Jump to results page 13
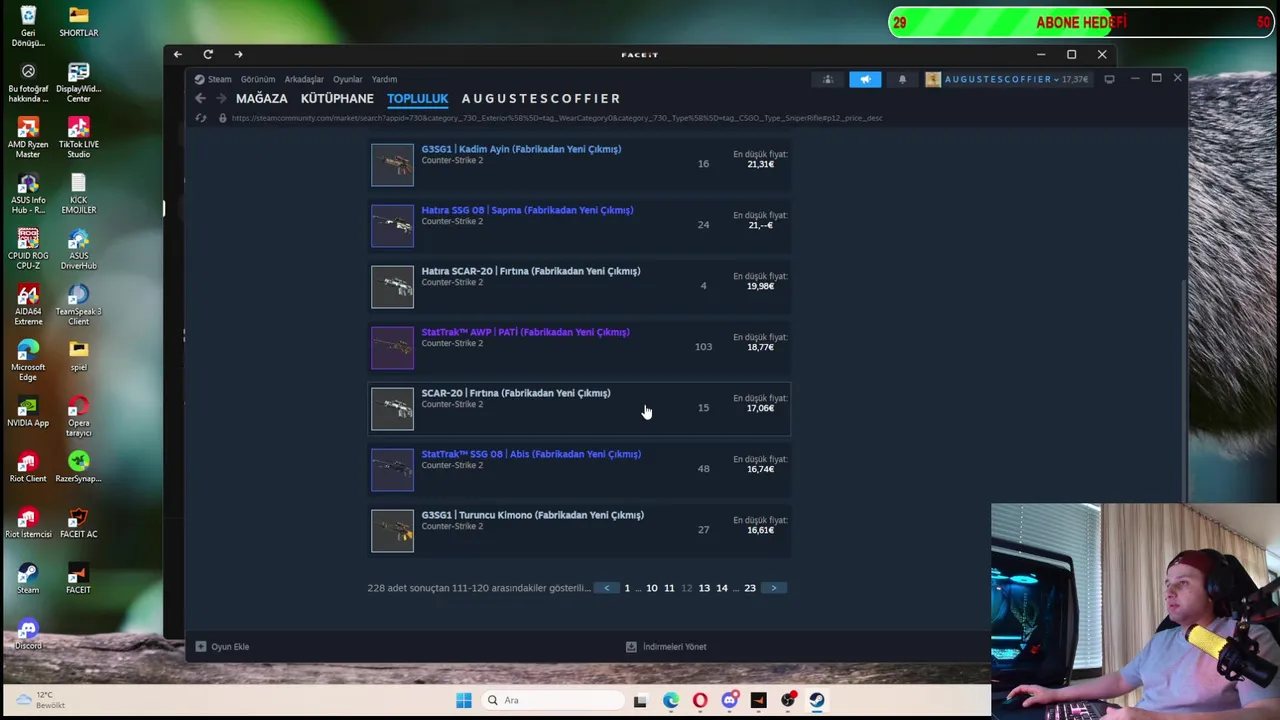This screenshot has height=720, width=1280. pyautogui.click(x=704, y=588)
